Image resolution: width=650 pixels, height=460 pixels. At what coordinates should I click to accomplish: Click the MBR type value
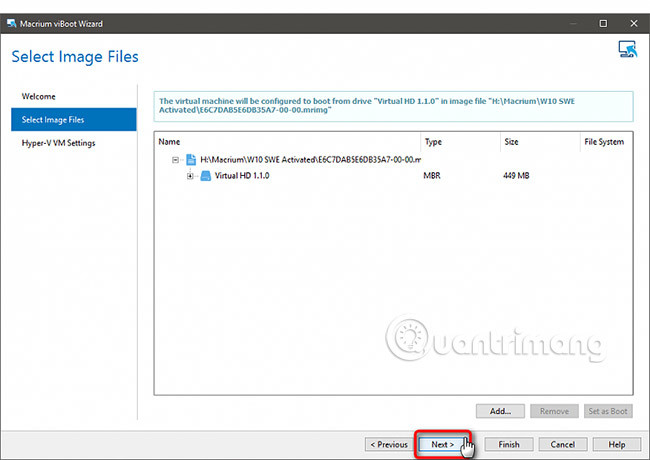pos(432,176)
